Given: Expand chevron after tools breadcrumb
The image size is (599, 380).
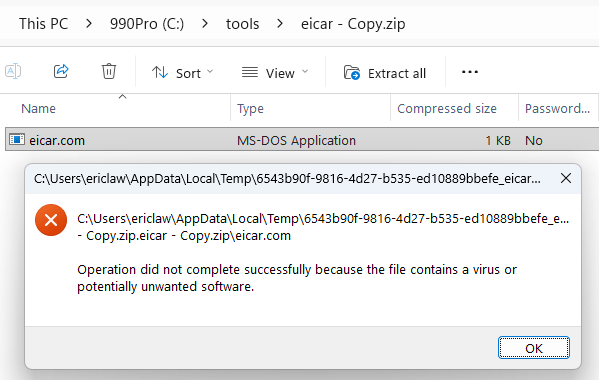Looking at the screenshot, I should pos(280,24).
